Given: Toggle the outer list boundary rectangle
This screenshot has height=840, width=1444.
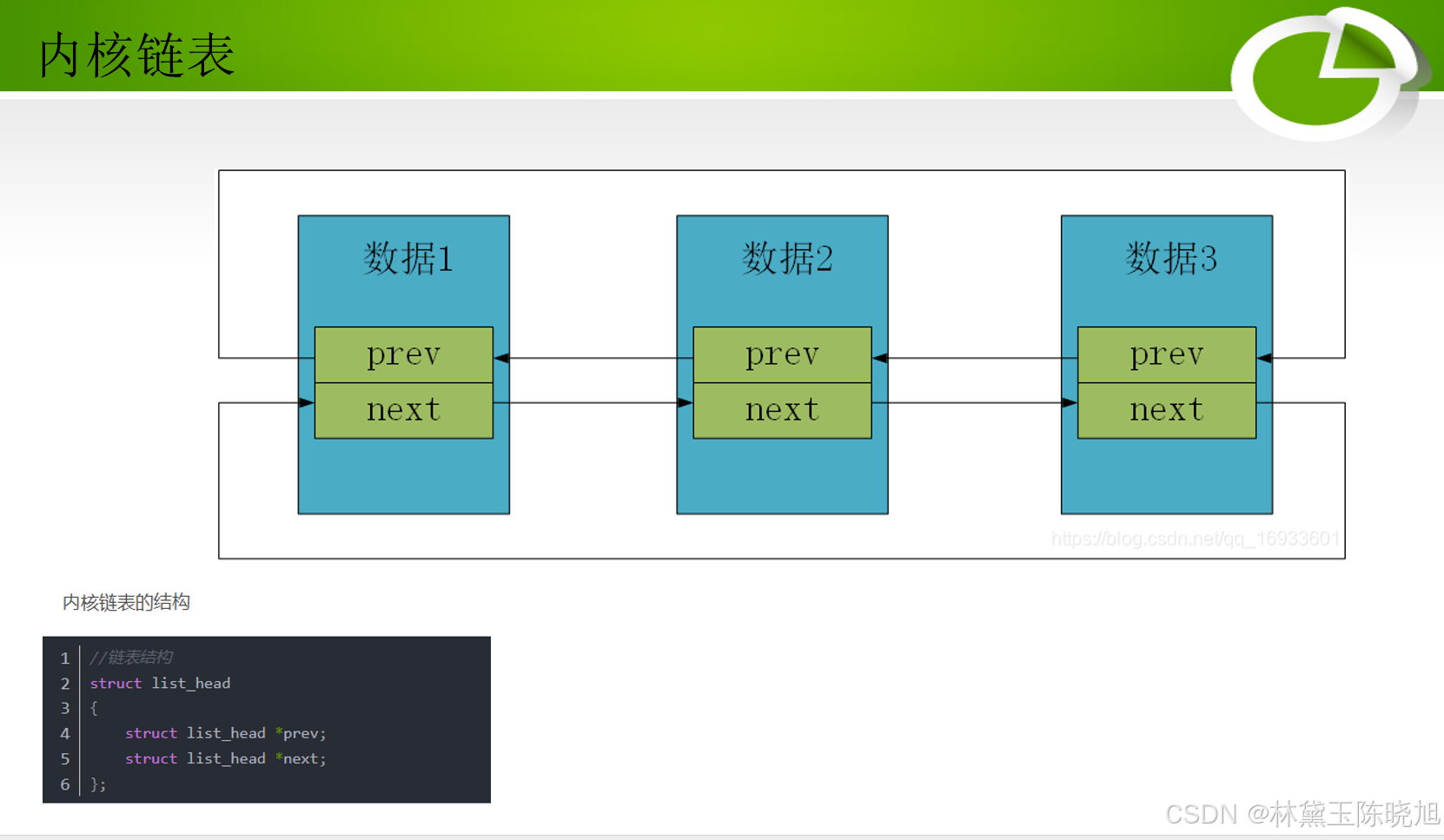Looking at the screenshot, I should click(782, 172).
